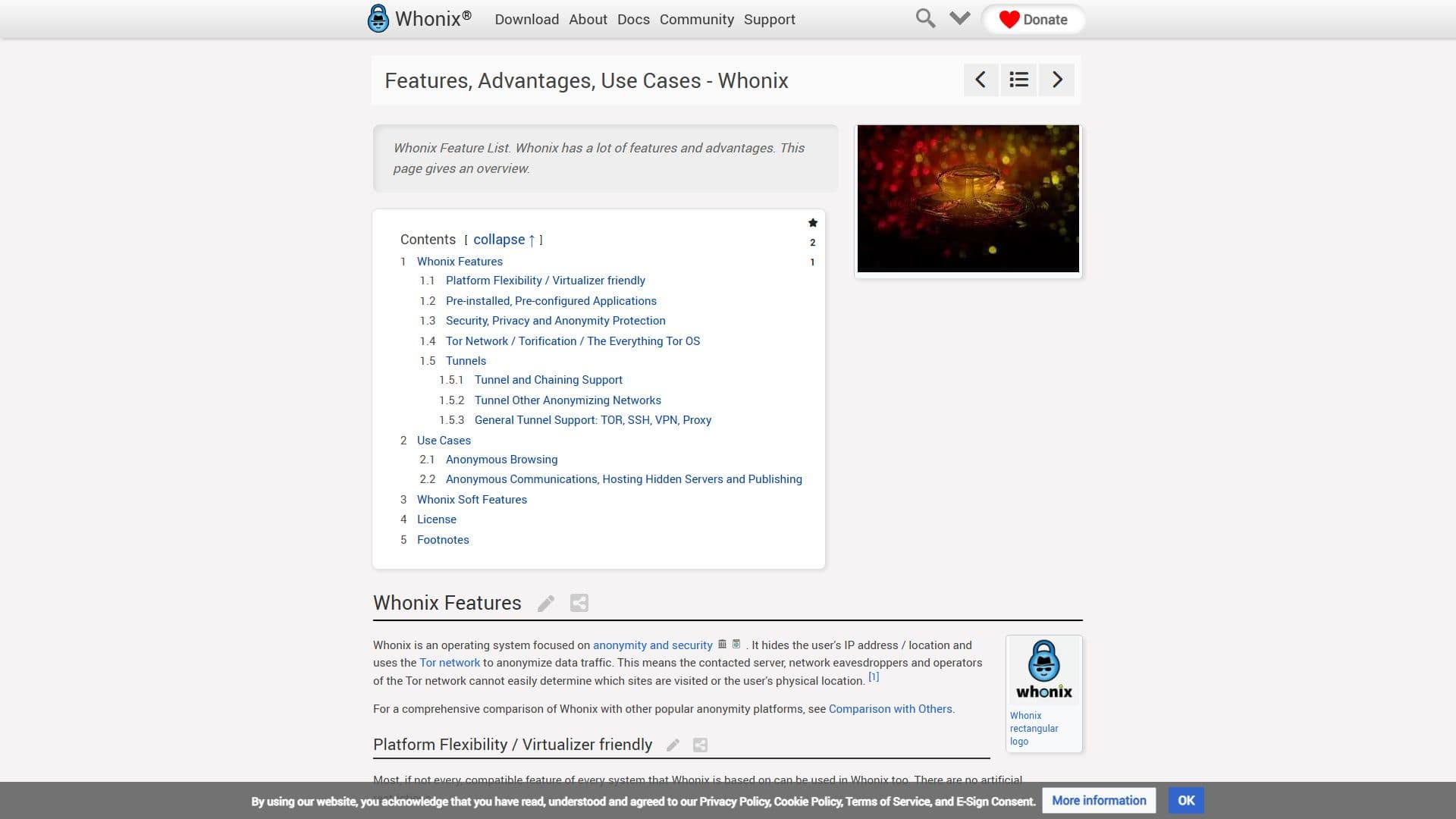Screen dimensions: 1456x819
Task: Jump to Footnotes in contents
Action: (x=443, y=540)
